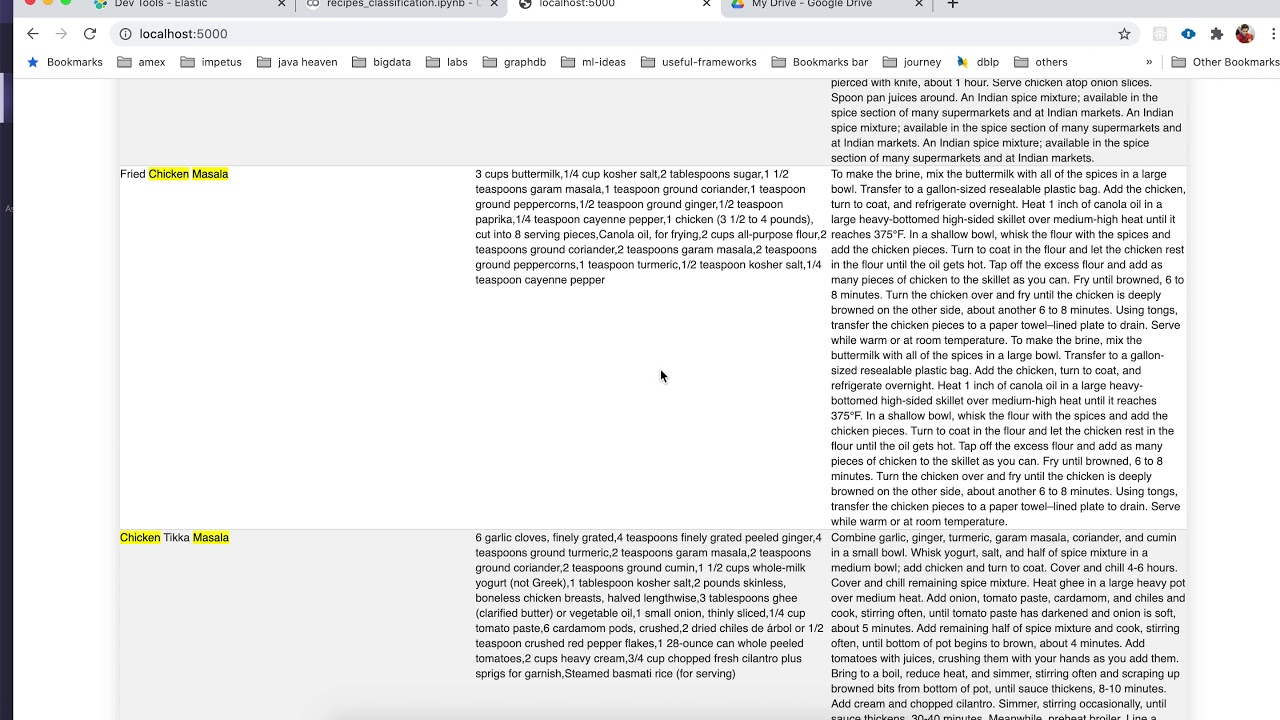Close the recipes_classification.ipynb tab
The width and height of the screenshot is (1280, 720).
click(x=494, y=4)
